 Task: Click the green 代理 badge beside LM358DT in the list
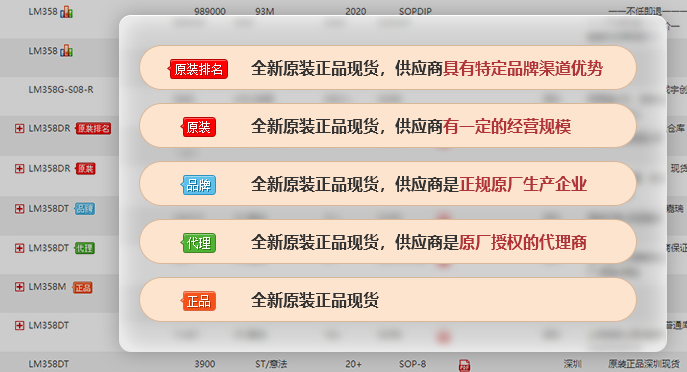click(x=84, y=248)
